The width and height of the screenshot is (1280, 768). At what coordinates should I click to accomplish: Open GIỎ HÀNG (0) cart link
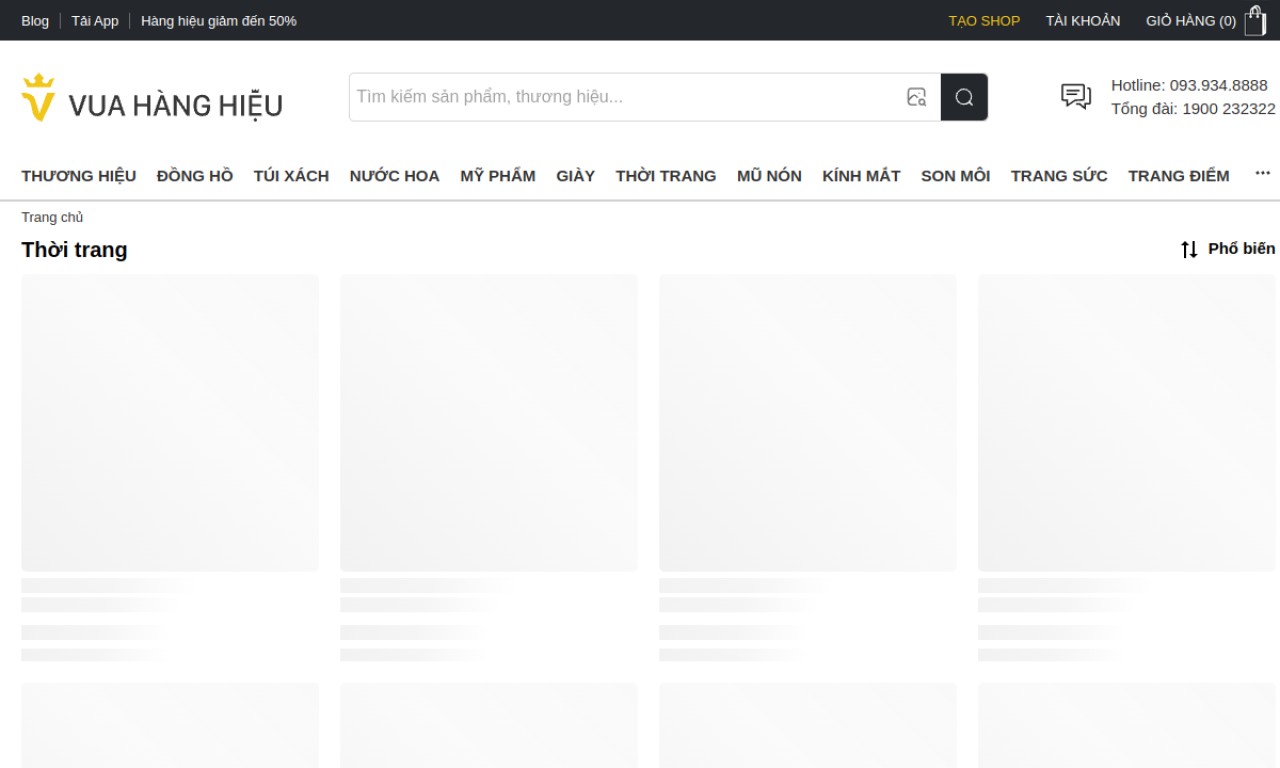pyautogui.click(x=1191, y=20)
